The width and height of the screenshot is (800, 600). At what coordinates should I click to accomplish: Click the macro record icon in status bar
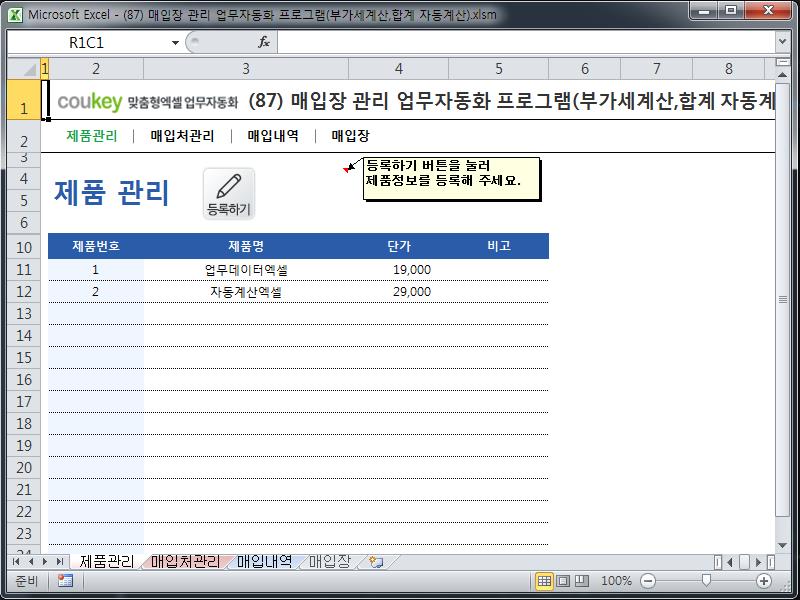65,581
